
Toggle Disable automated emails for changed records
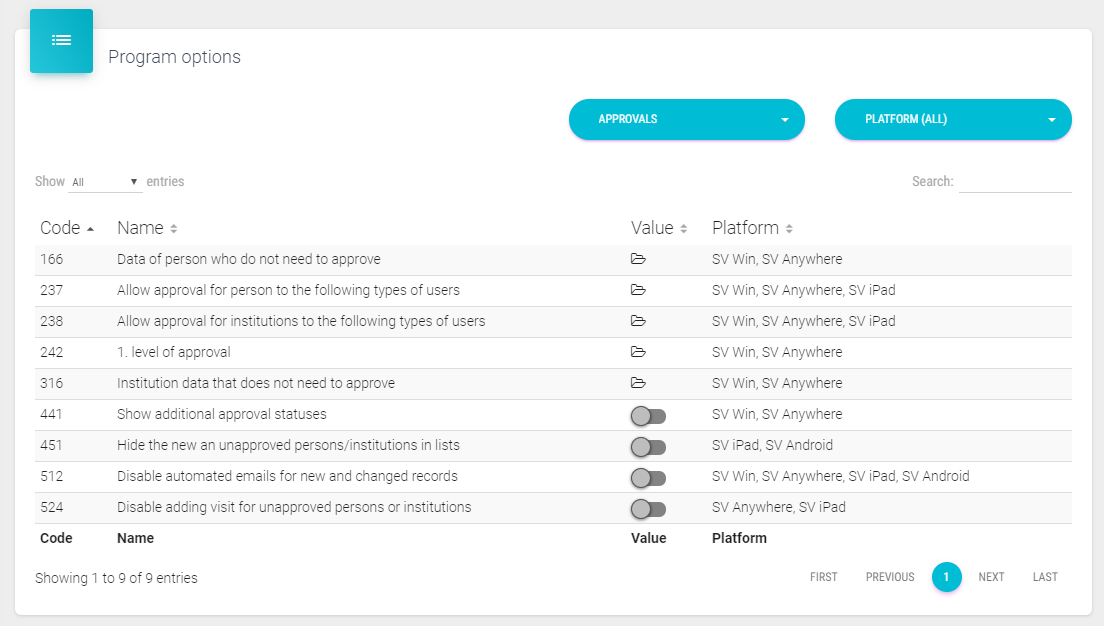pyautogui.click(x=648, y=478)
